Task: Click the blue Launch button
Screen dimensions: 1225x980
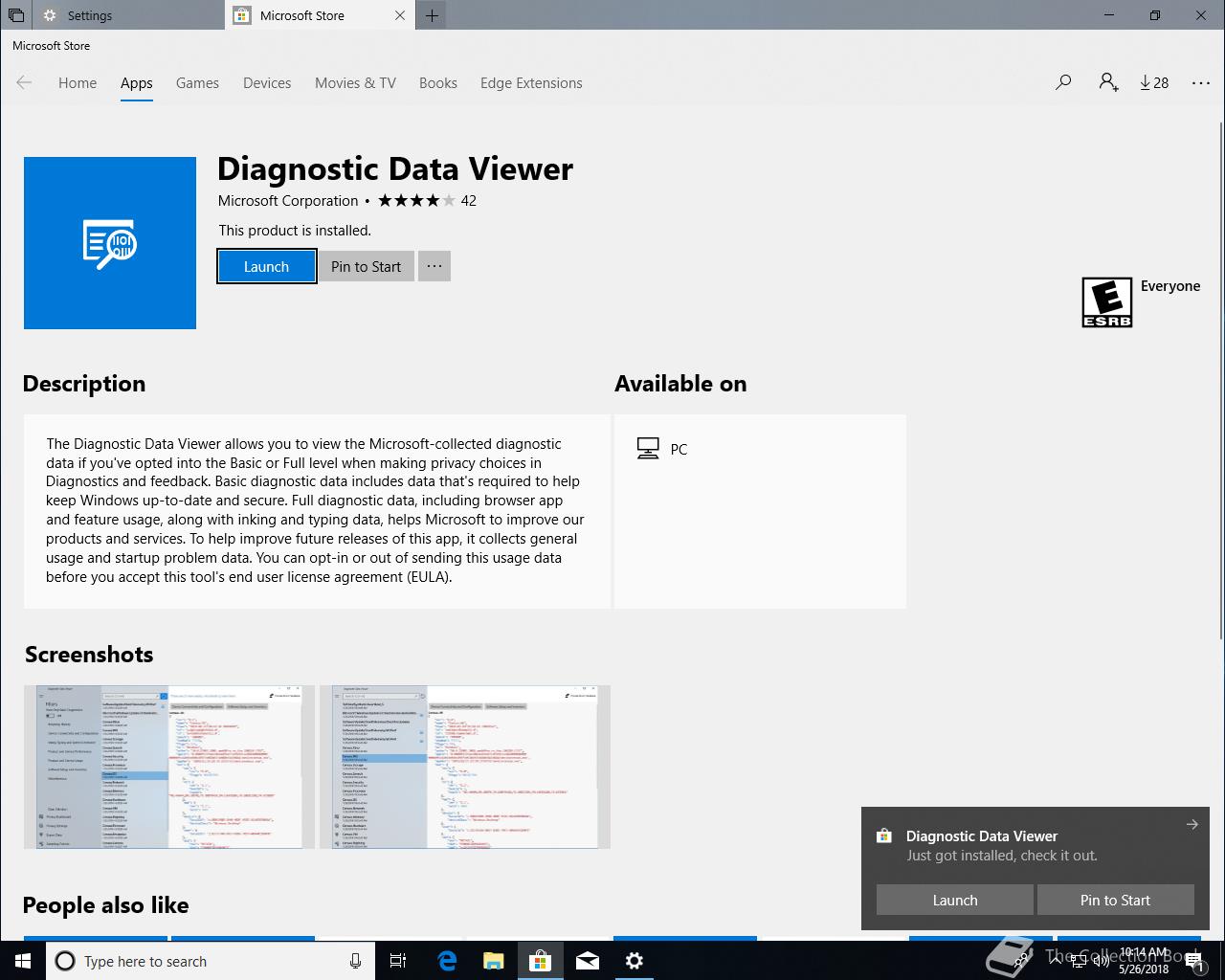Action: pyautogui.click(x=267, y=266)
